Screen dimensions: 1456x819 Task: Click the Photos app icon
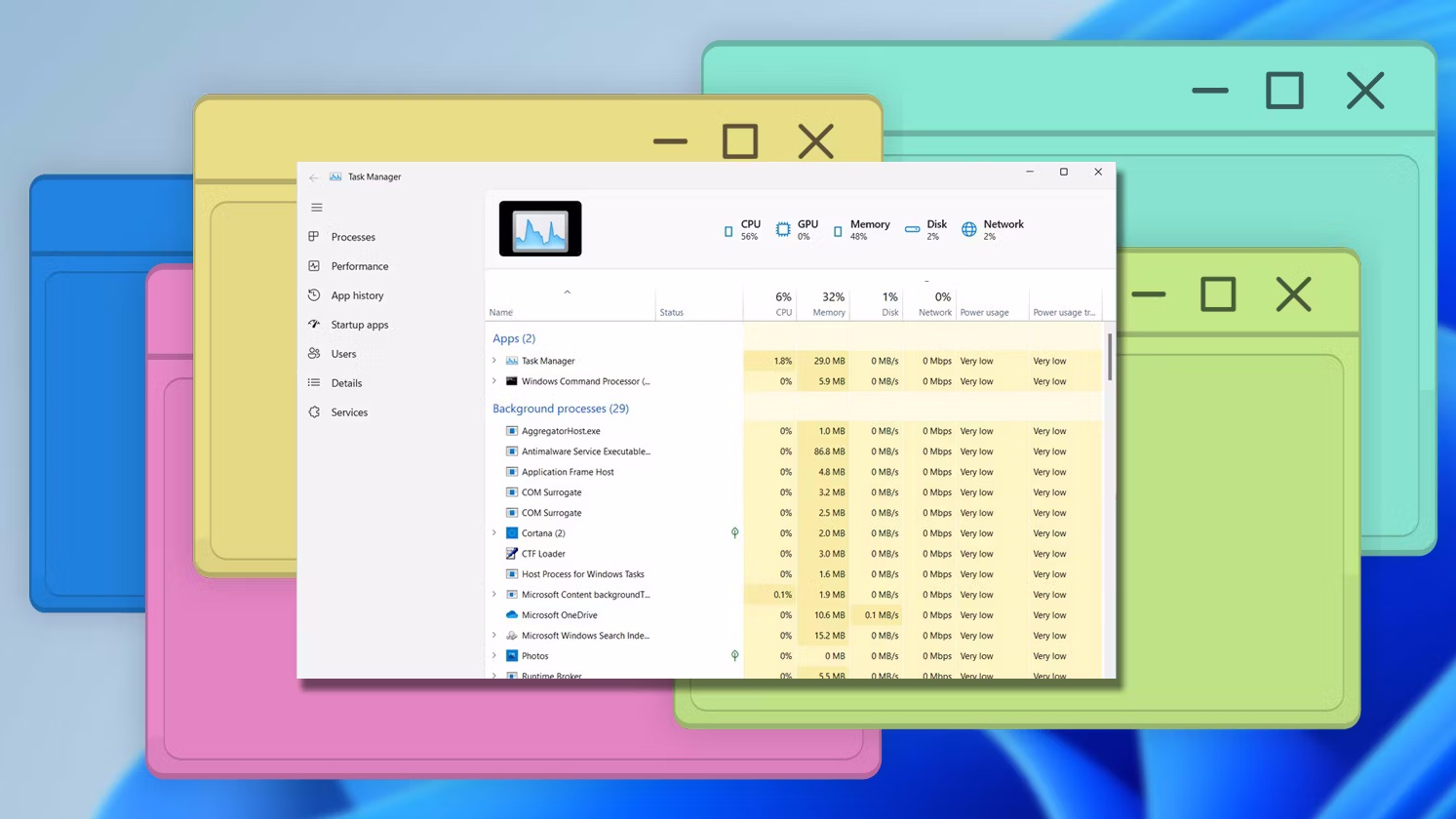[511, 656]
